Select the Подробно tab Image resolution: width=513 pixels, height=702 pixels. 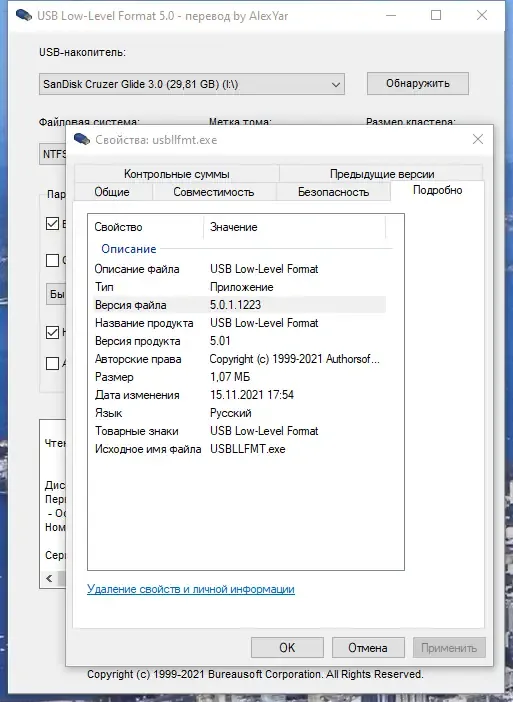[x=437, y=190]
